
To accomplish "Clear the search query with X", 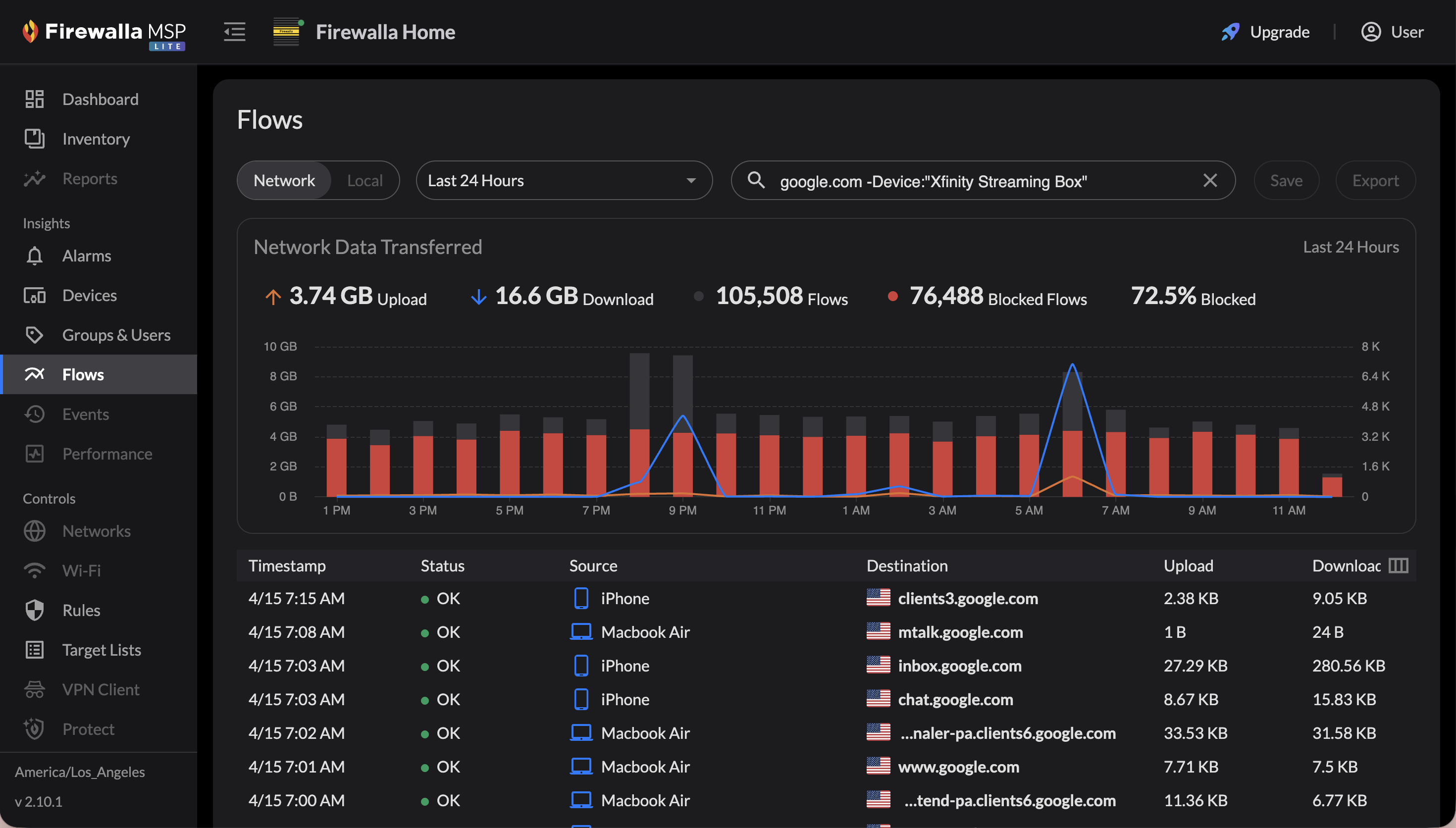I will coord(1210,180).
